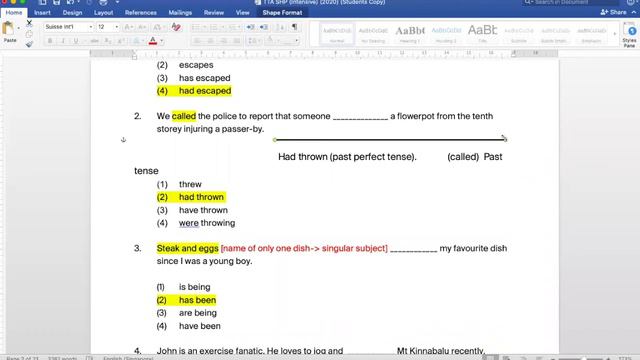Toggle Underline formatting
Viewport: 640px width, 360px height.
(x=76, y=41)
